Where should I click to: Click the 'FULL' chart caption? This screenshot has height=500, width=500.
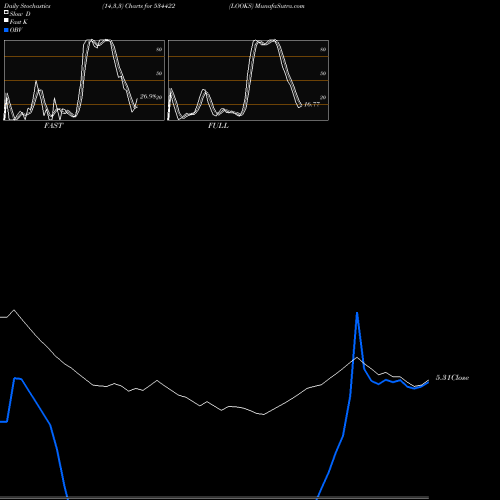(x=218, y=126)
